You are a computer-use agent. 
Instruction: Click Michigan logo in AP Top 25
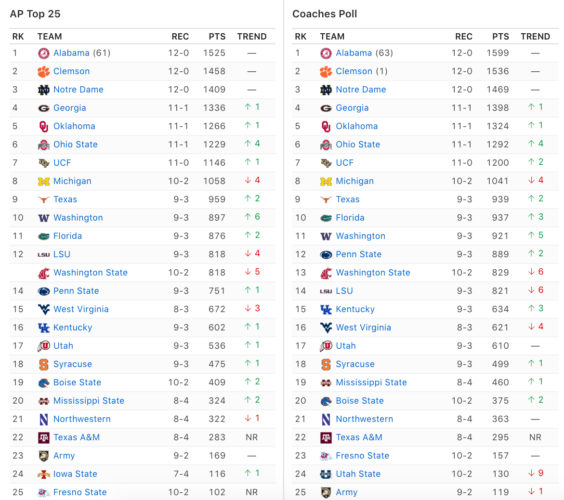pos(44,181)
